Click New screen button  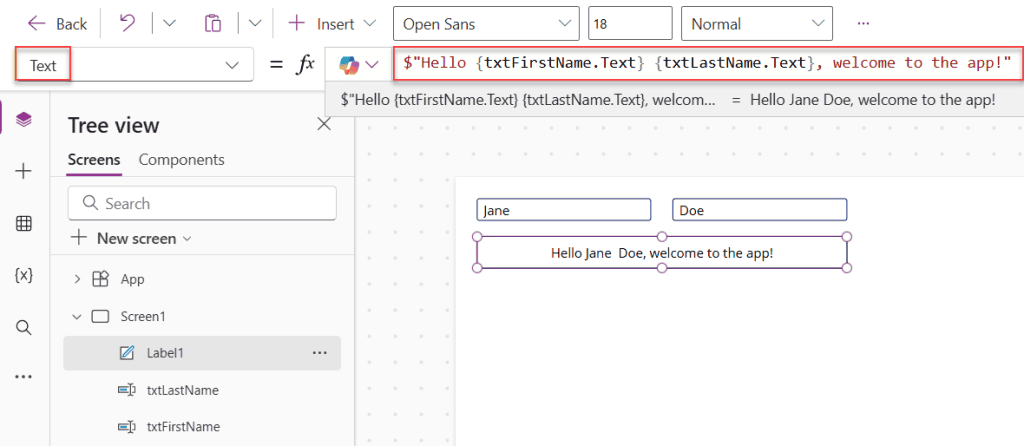[x=131, y=238]
